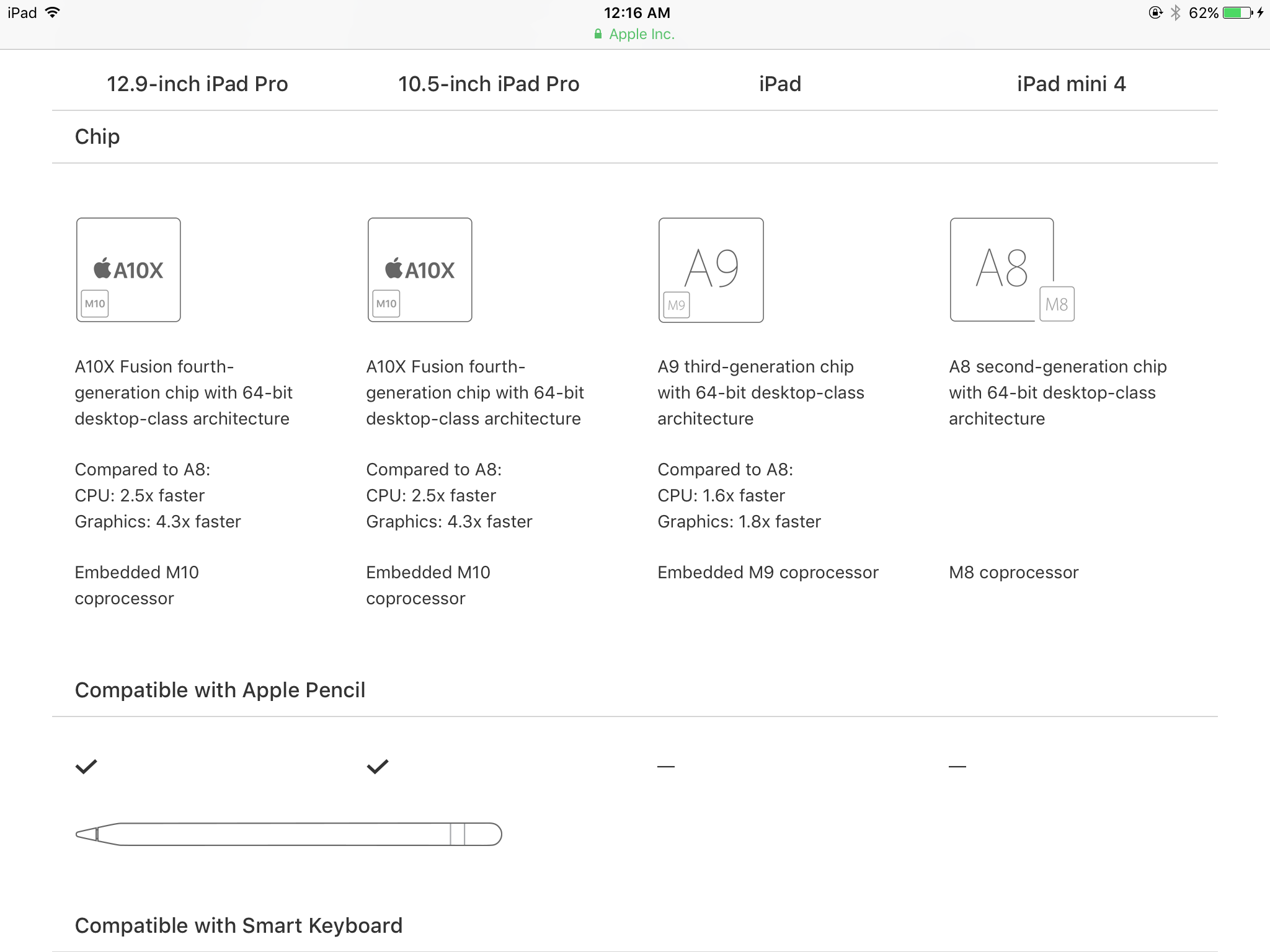Select the 12.9-inch iPad Pro column header
1270x952 pixels.
tap(197, 84)
